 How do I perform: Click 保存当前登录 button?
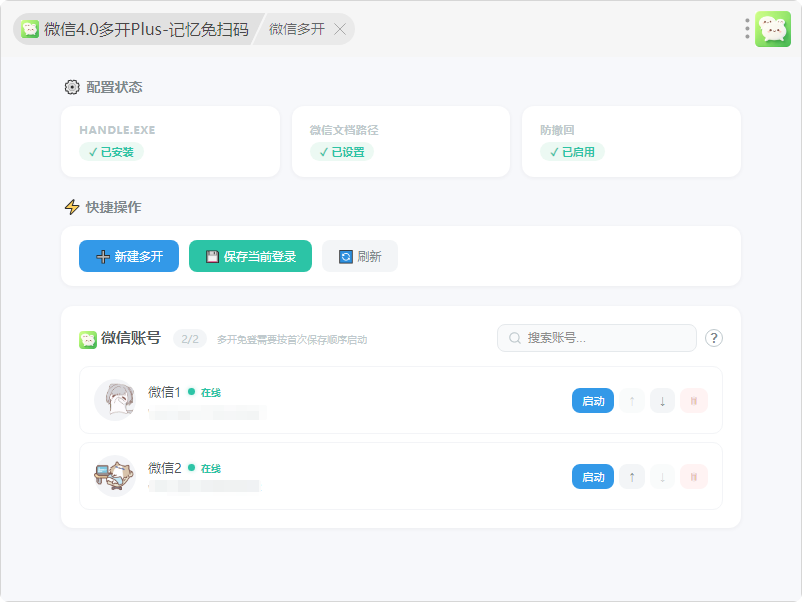tap(250, 256)
